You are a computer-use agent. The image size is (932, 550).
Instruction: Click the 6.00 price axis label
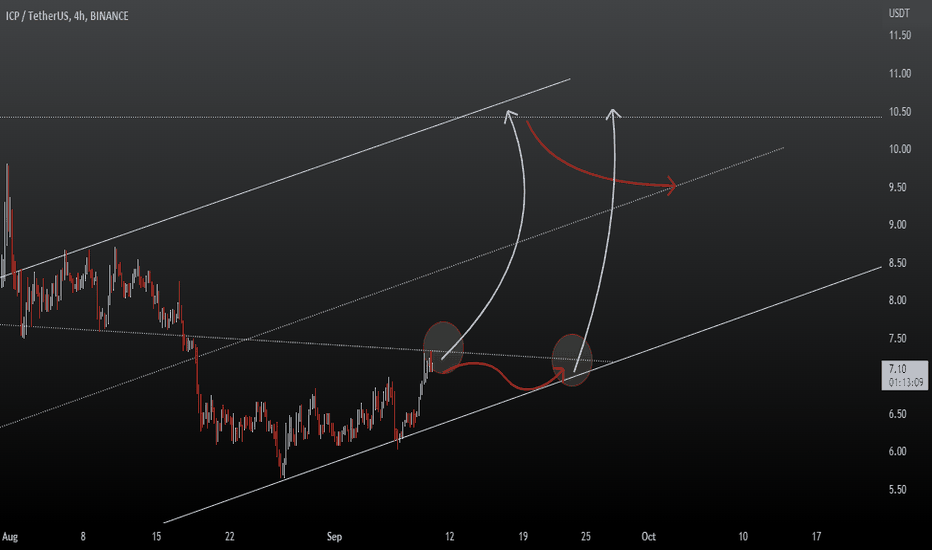click(898, 451)
